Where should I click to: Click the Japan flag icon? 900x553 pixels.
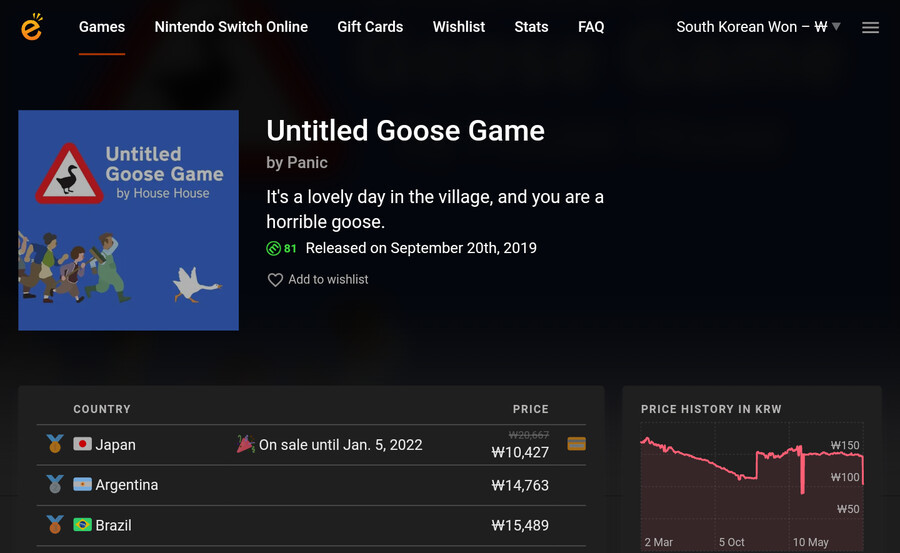click(x=82, y=444)
